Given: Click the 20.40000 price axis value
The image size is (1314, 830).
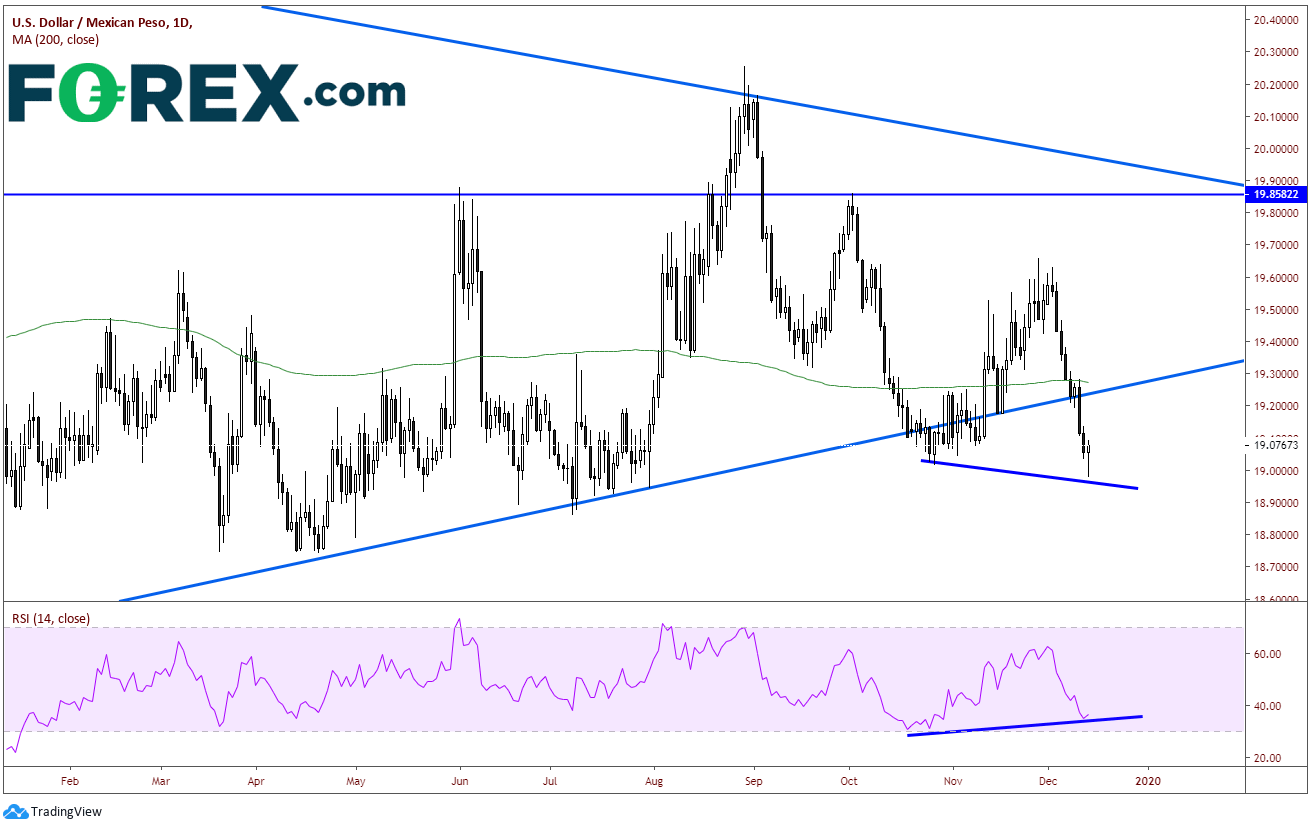Looking at the screenshot, I should click(1275, 21).
